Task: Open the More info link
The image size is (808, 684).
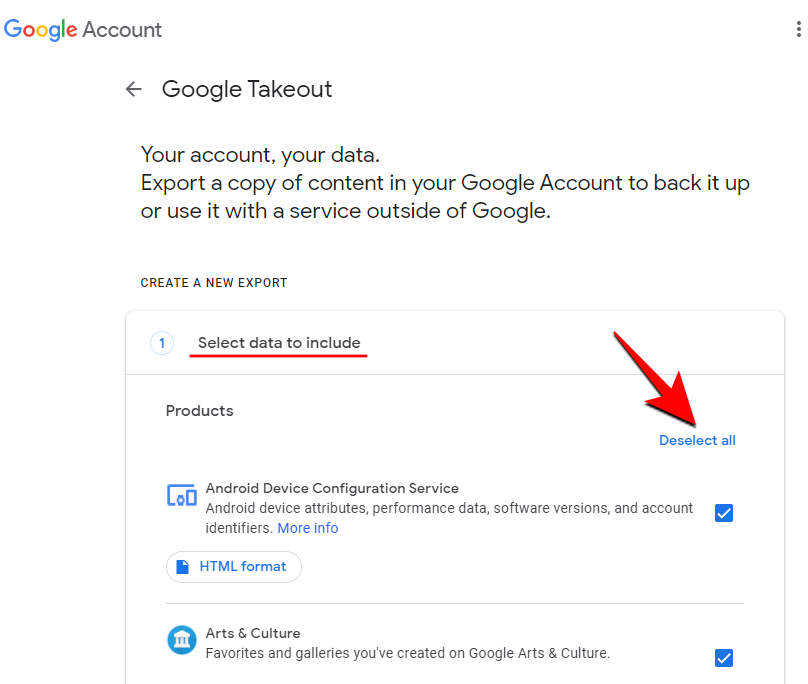Action: tap(307, 528)
